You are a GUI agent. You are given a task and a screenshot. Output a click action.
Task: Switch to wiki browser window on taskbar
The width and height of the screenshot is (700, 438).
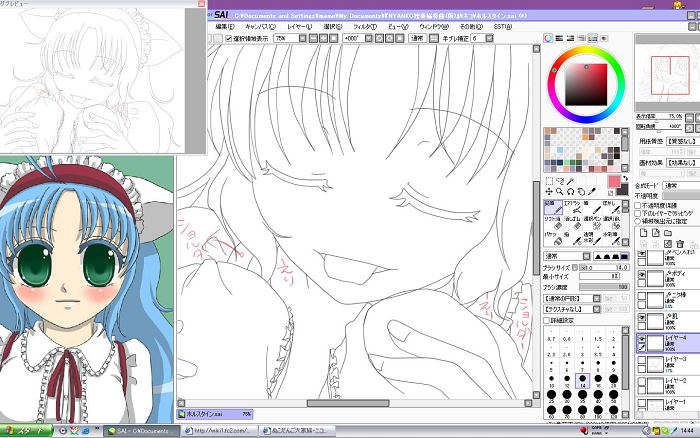pyautogui.click(x=220, y=431)
